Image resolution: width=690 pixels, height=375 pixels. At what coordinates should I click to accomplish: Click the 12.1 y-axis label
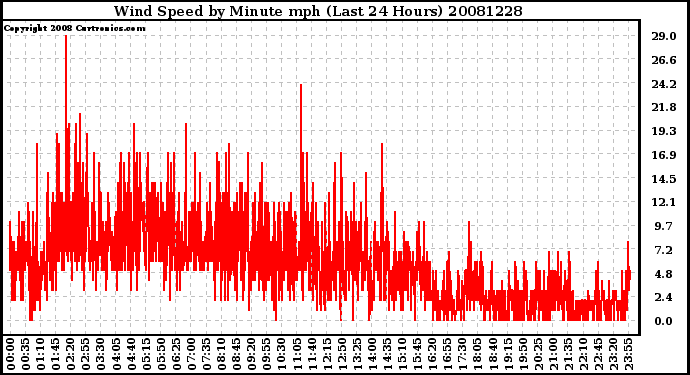[664, 202]
